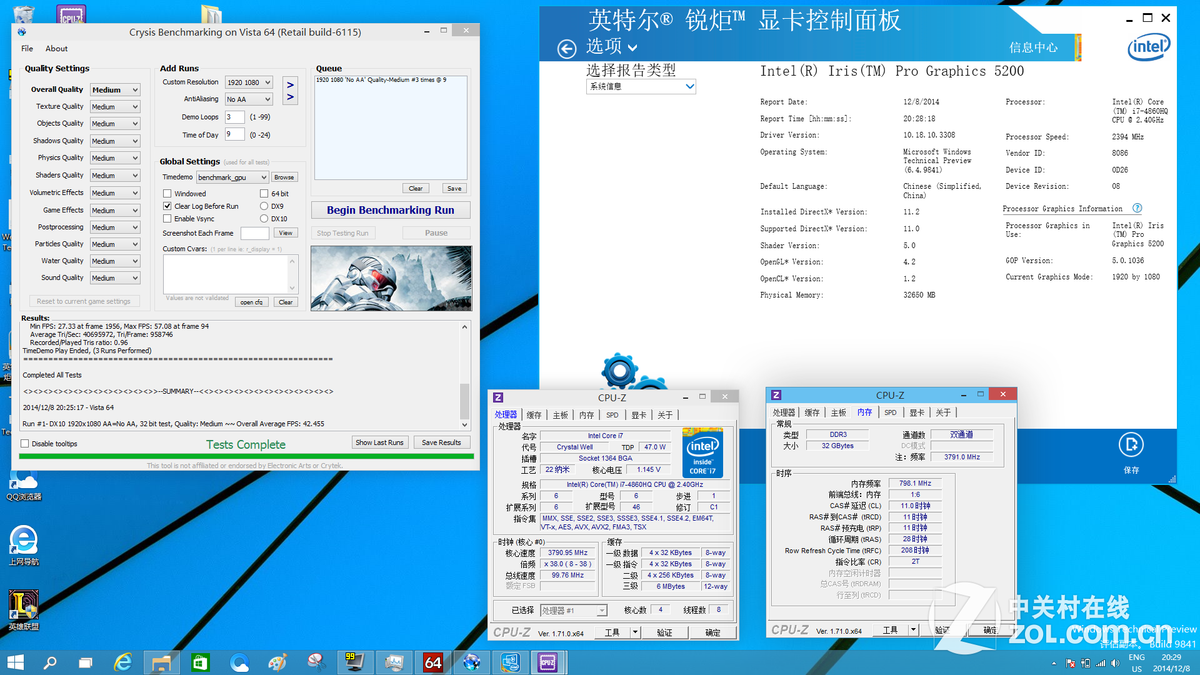
Task: Click Begin Benchmarking Run
Action: point(390,210)
